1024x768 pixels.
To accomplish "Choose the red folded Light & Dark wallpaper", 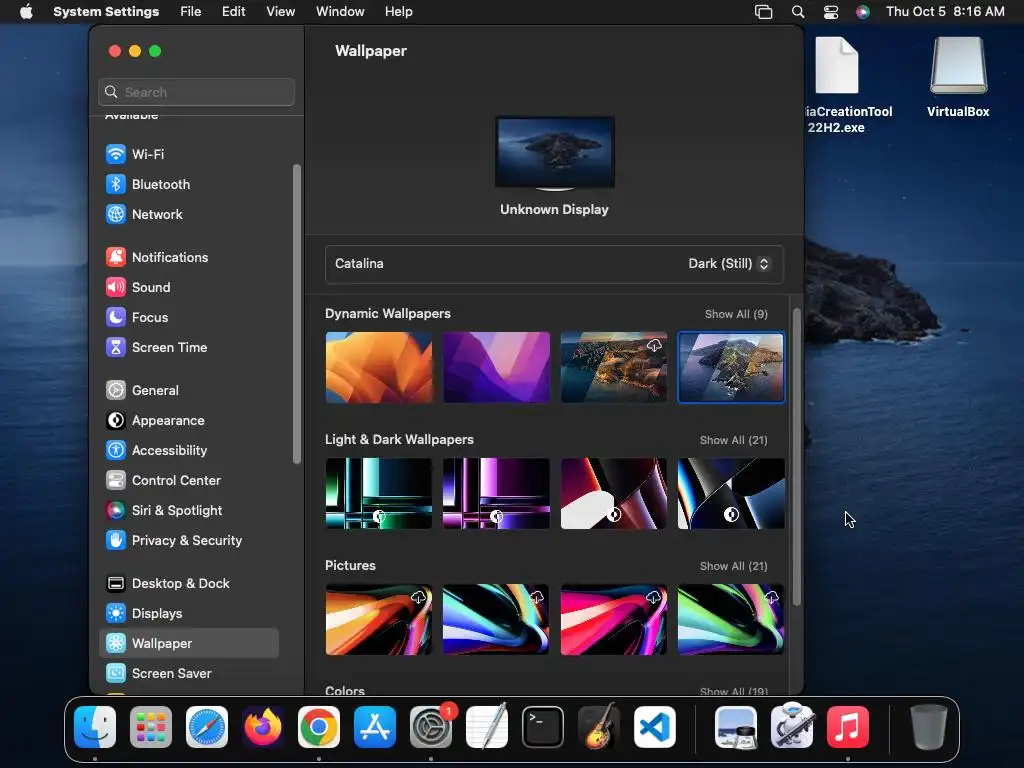I will coord(614,493).
